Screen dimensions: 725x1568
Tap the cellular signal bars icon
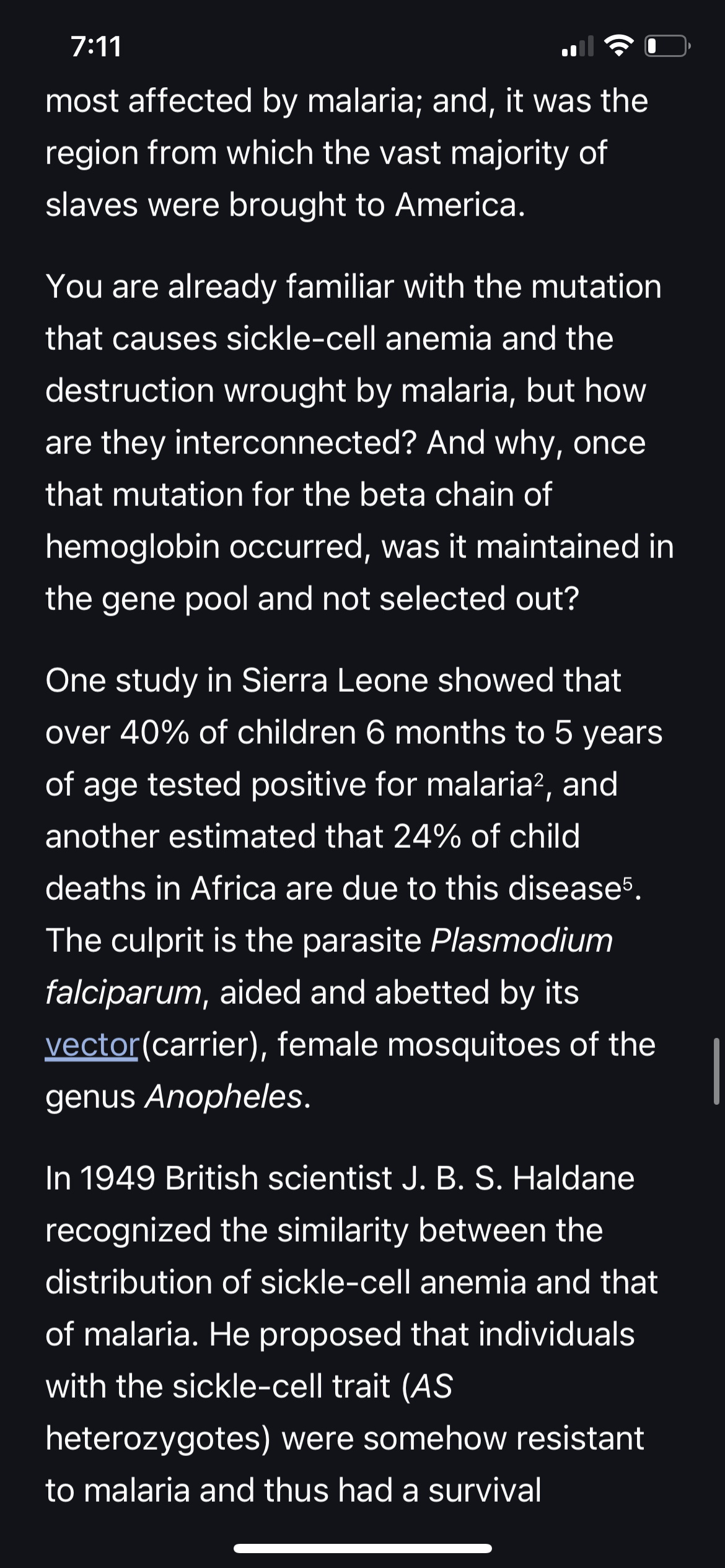pyautogui.click(x=577, y=46)
